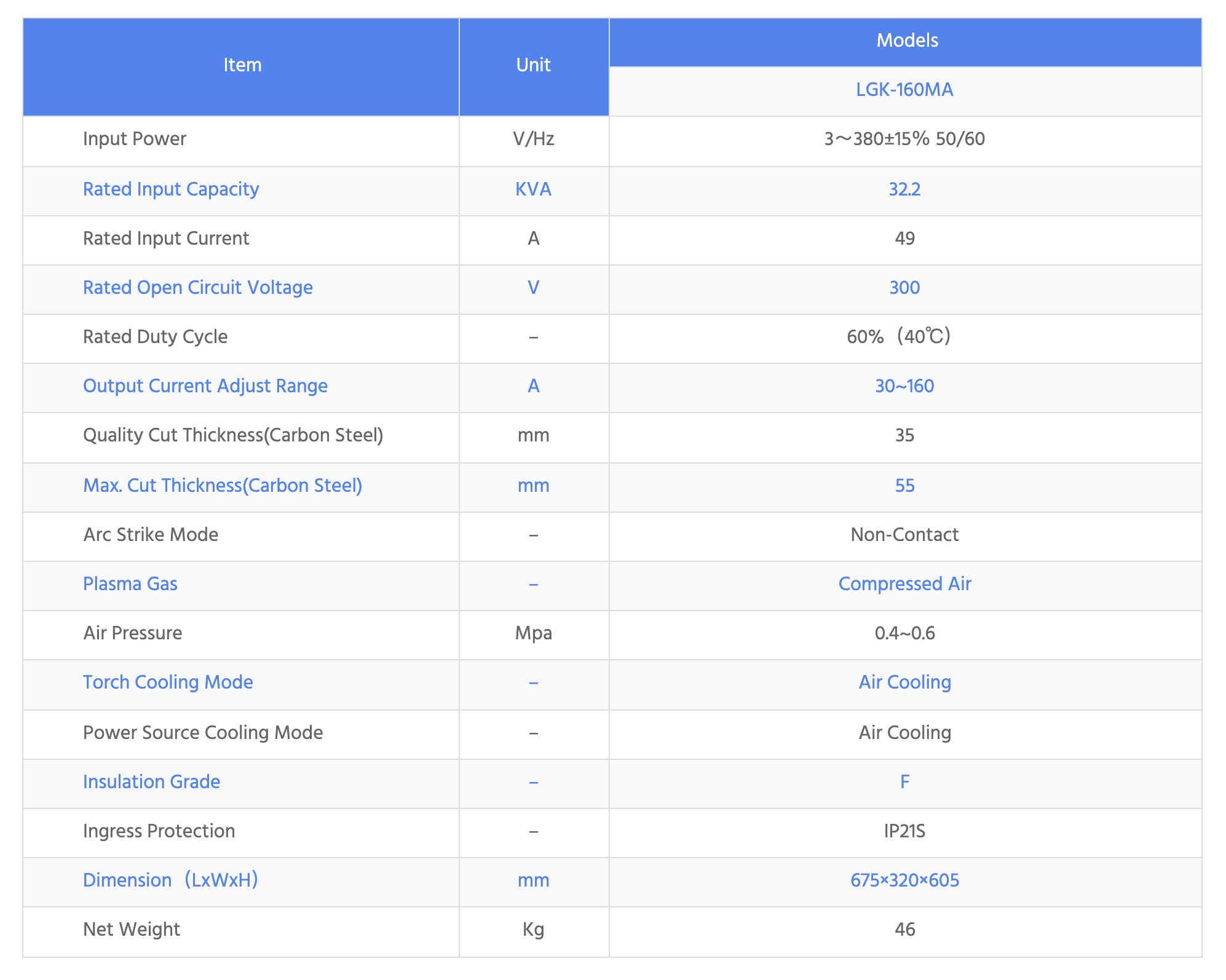The height and width of the screenshot is (980, 1226).
Task: Click 'mm' unit in Quality Cut row
Action: point(534,435)
